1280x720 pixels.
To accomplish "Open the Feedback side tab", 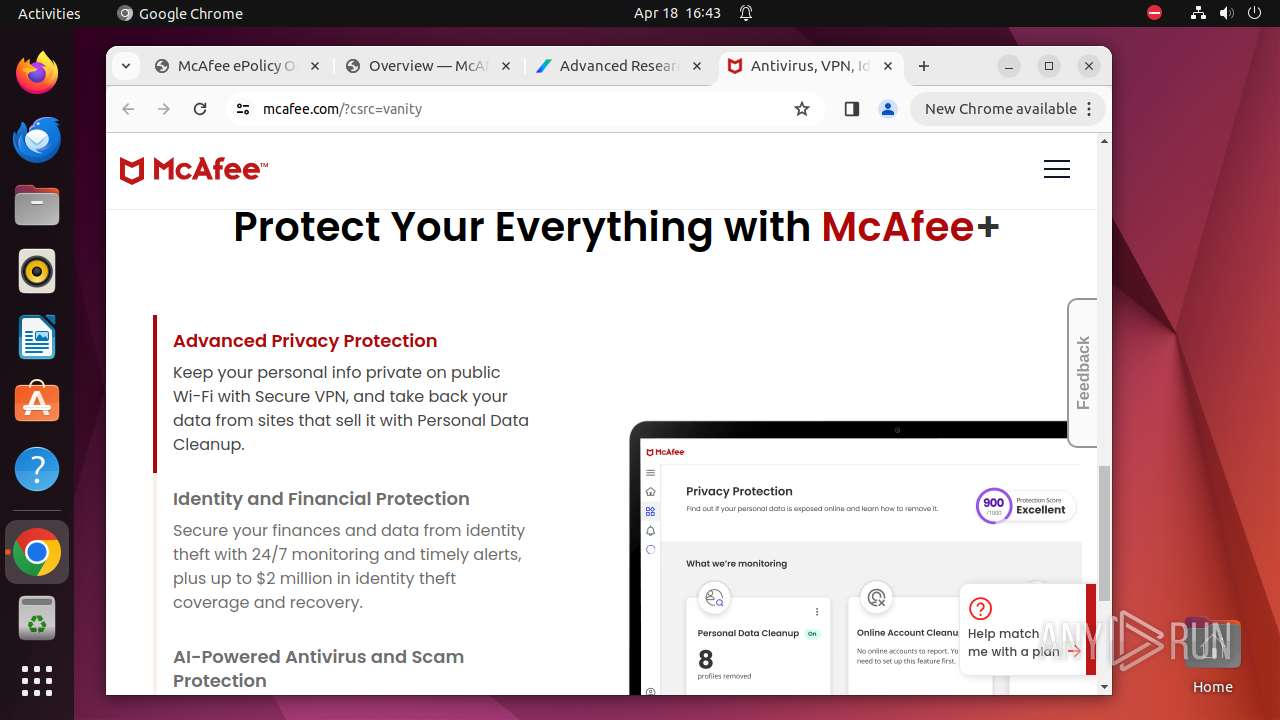I will pos(1082,372).
